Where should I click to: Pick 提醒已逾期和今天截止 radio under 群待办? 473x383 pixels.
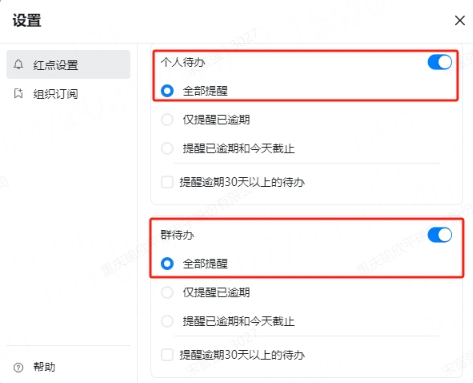[167, 321]
